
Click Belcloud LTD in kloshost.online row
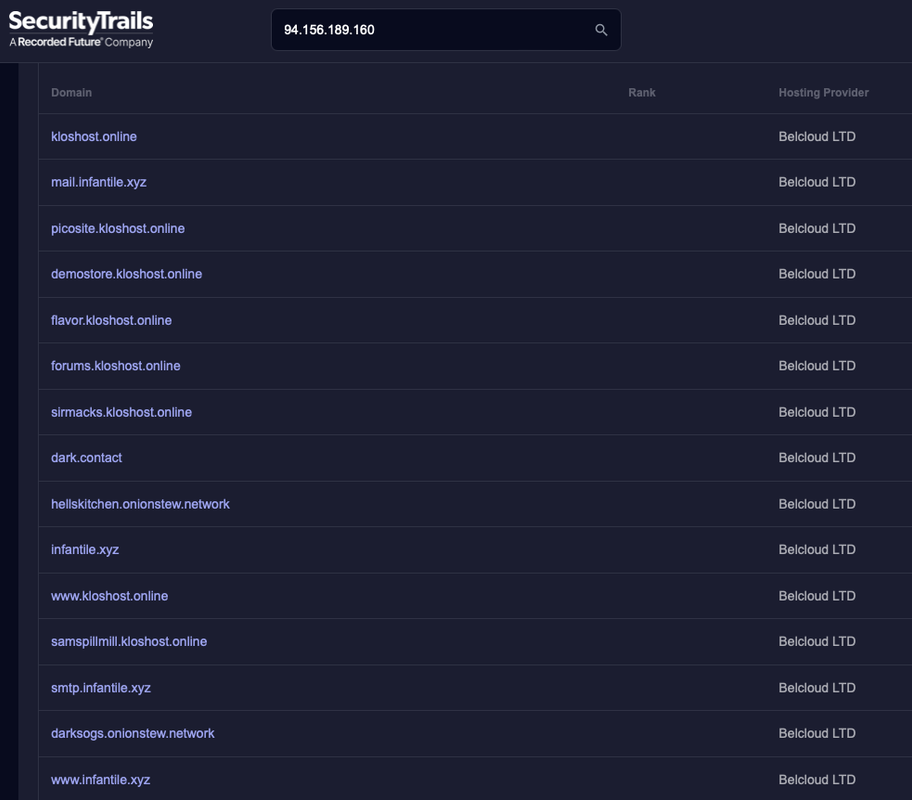817,137
